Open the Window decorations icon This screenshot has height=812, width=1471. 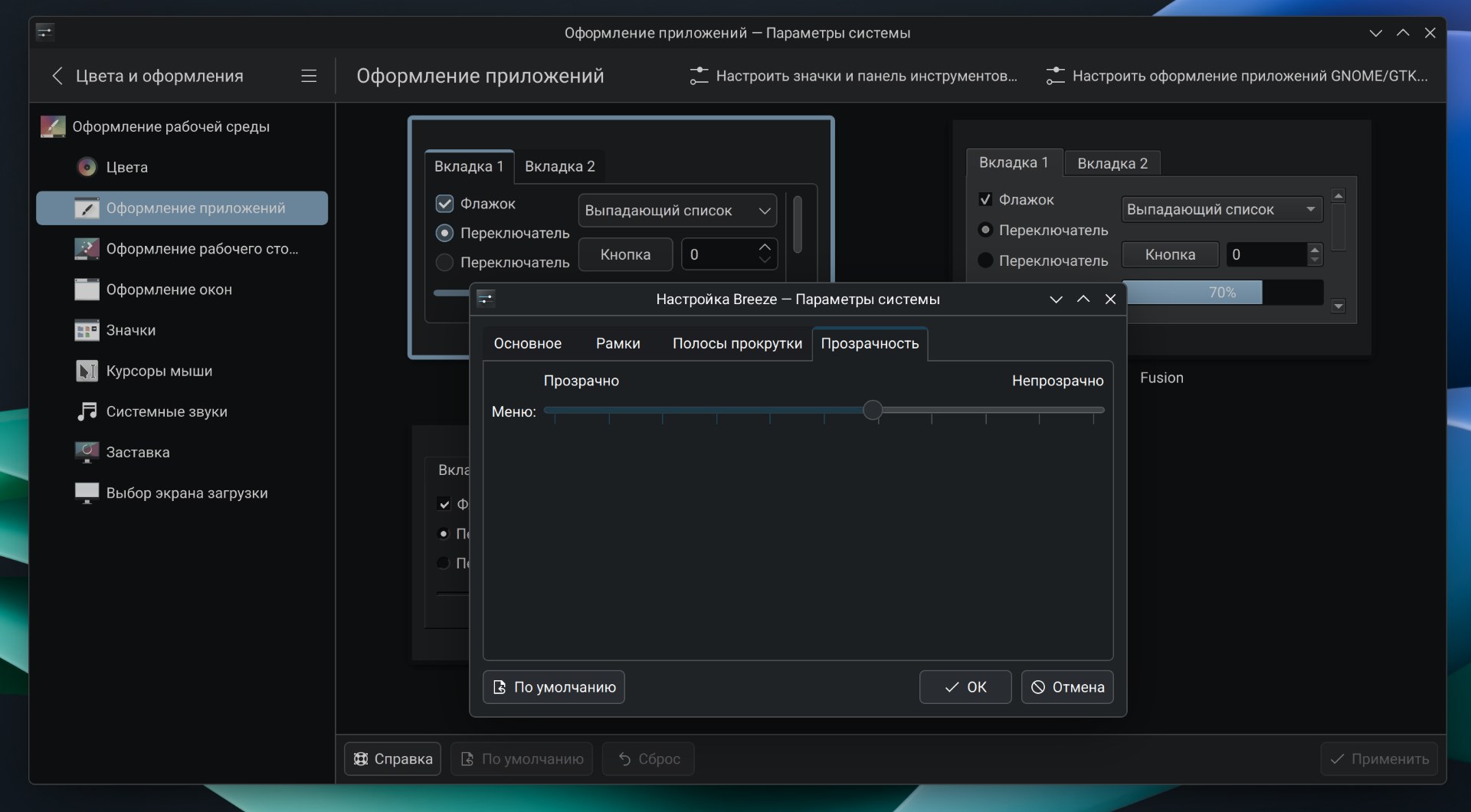coord(87,290)
